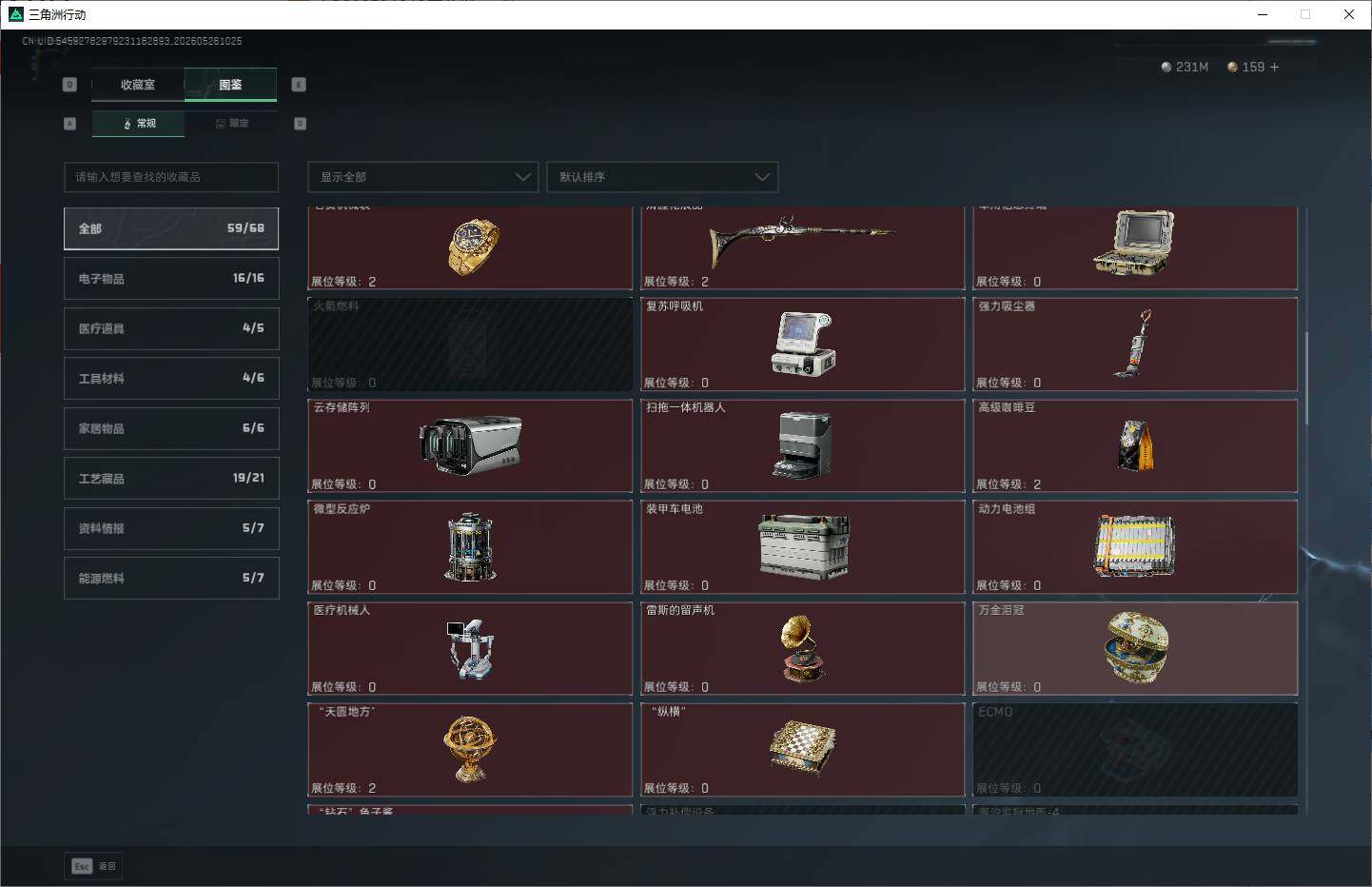
Task: Select the antique flintlock rifle item
Action: click(x=803, y=247)
